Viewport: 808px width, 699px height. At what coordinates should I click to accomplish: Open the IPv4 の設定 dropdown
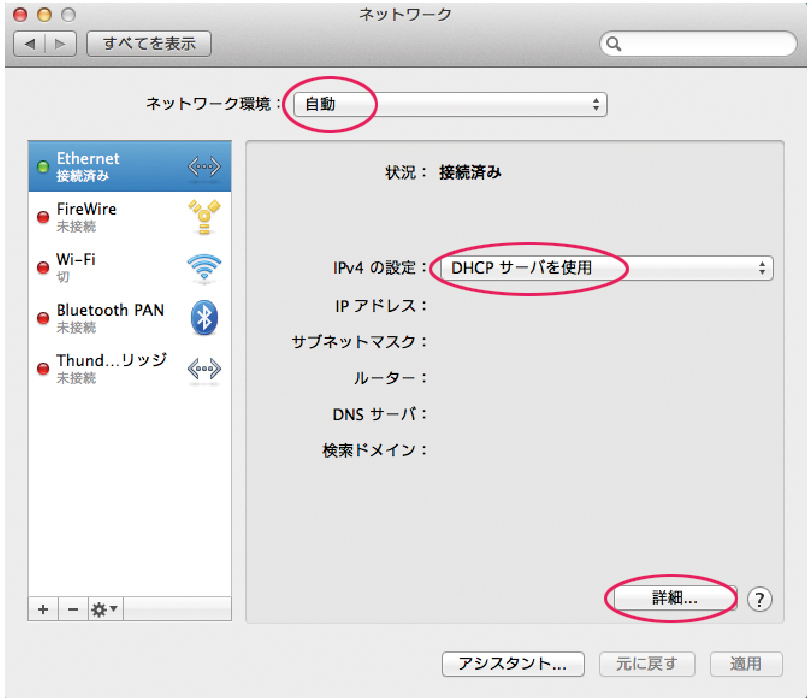pos(607,268)
